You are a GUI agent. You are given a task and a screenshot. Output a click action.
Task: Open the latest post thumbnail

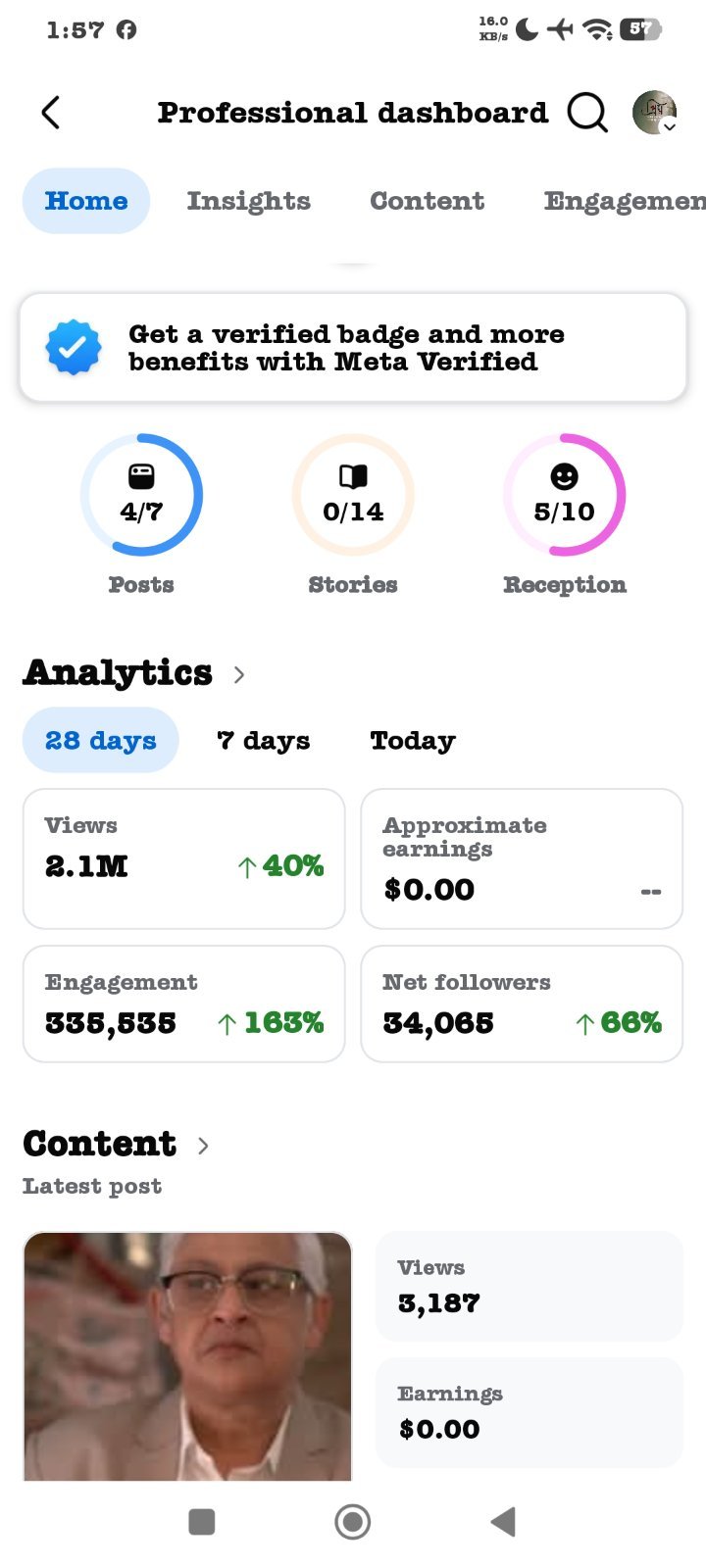coord(187,1356)
